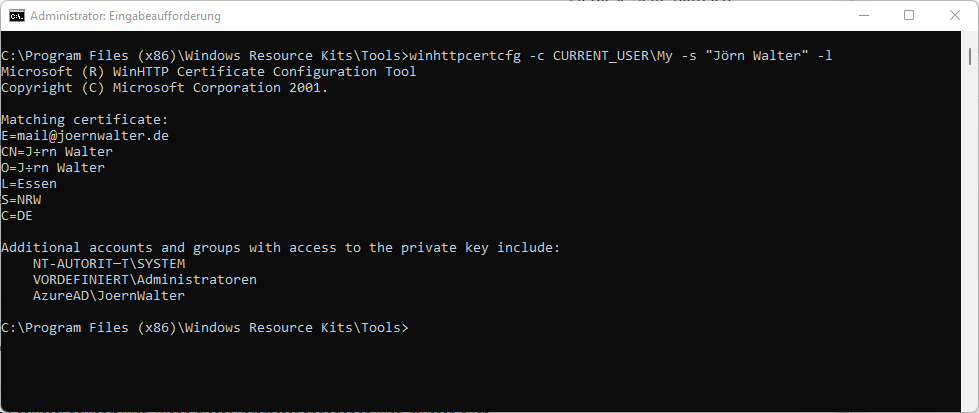This screenshot has height=413, width=979.
Task: Maximize the Eingabeaufforderung window
Action: click(x=908, y=16)
